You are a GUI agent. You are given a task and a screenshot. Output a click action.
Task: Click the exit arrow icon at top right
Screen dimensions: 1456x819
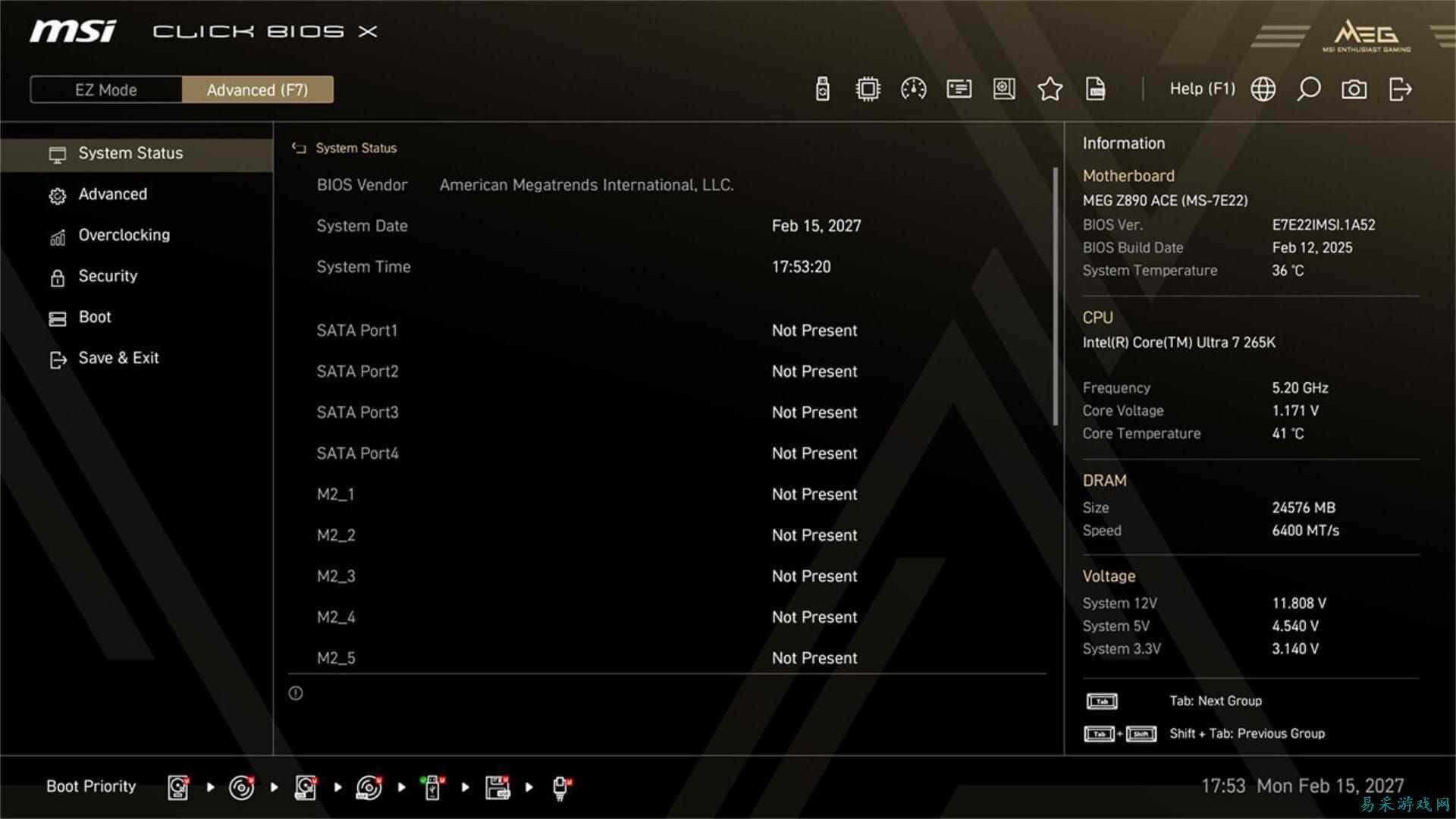point(1400,89)
